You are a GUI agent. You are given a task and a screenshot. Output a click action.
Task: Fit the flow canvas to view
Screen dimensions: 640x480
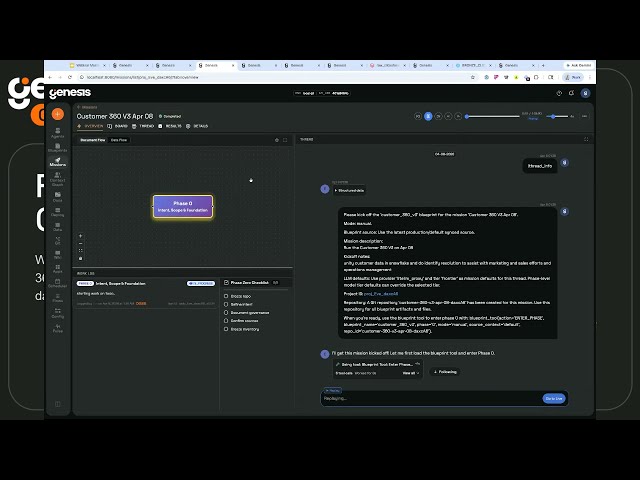pos(80,251)
